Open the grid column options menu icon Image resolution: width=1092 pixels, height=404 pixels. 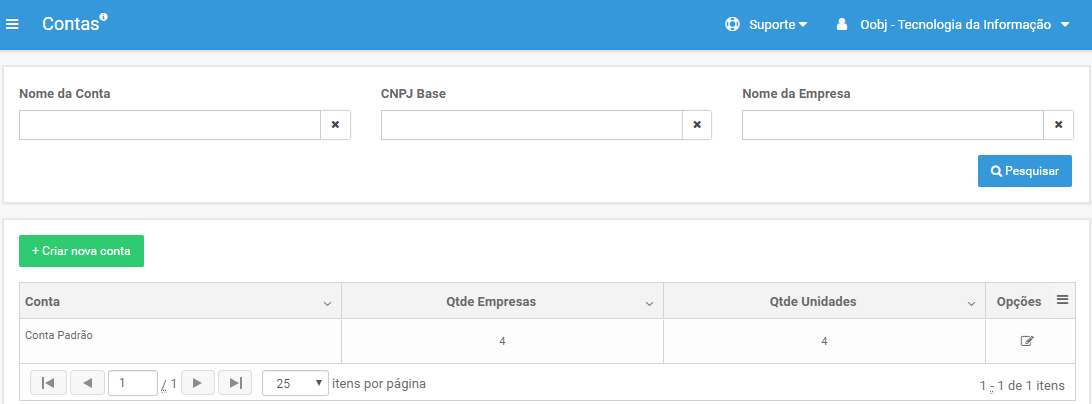(x=1062, y=300)
